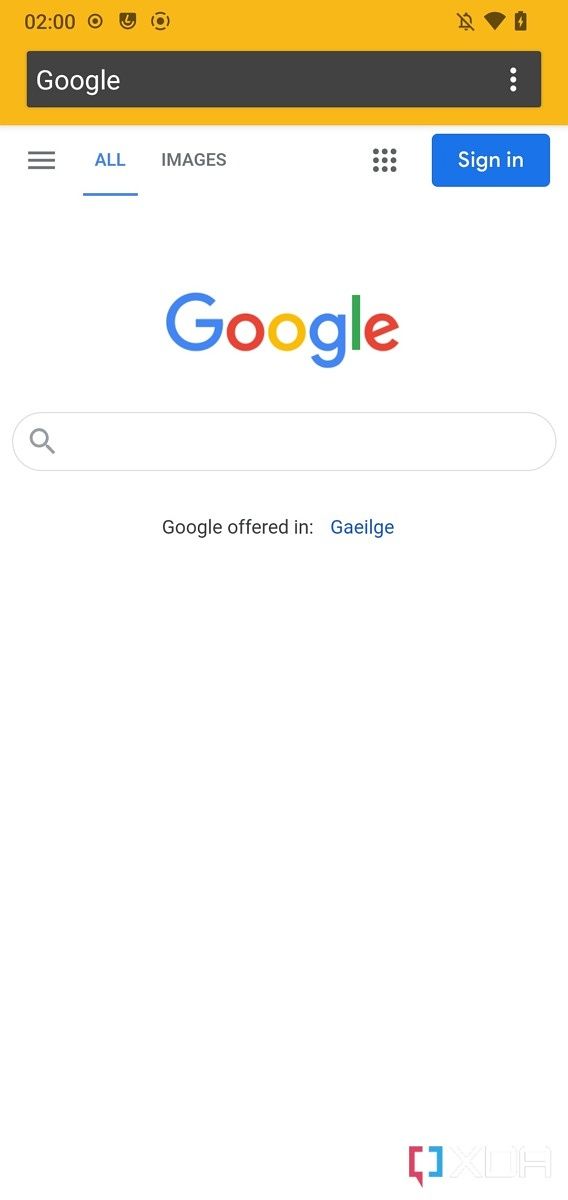Tap the battery charging status icon

coord(521,21)
